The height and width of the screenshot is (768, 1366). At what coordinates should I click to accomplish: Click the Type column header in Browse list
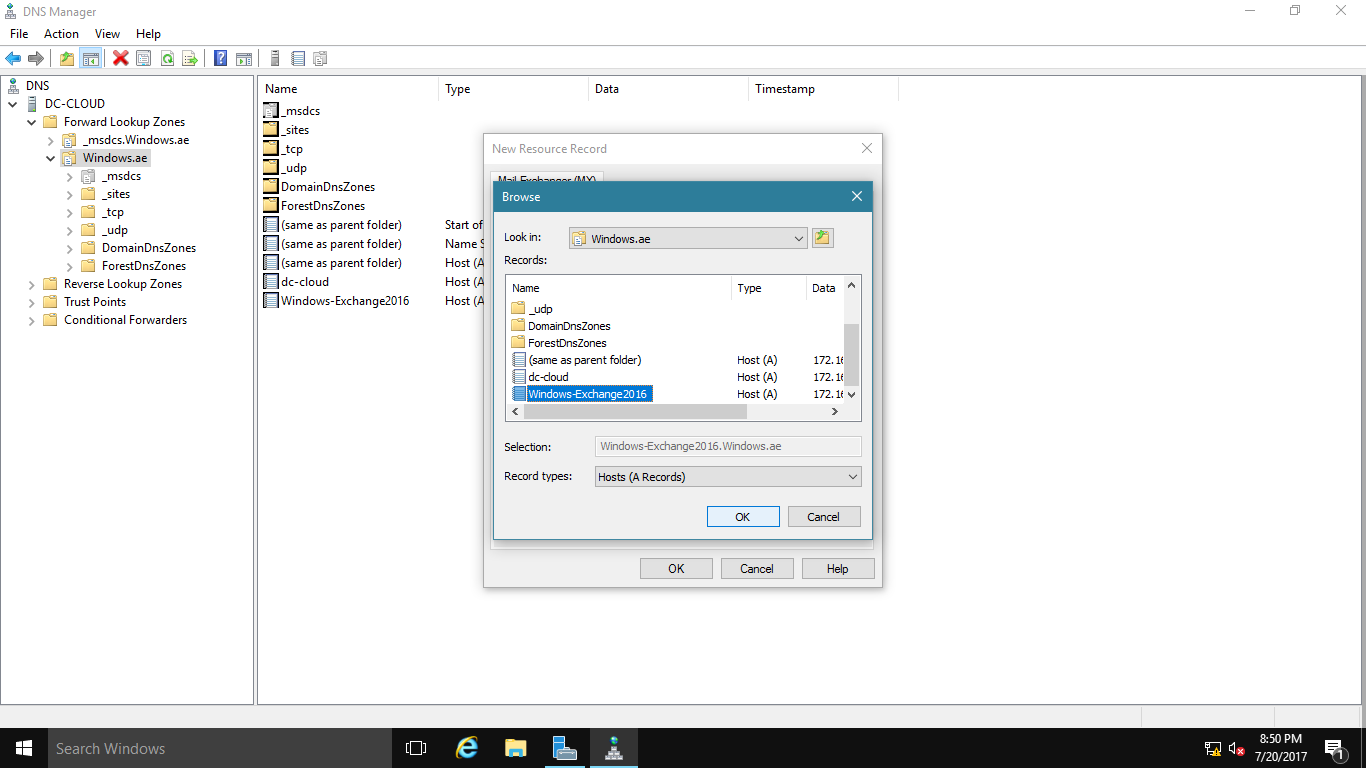click(x=769, y=288)
